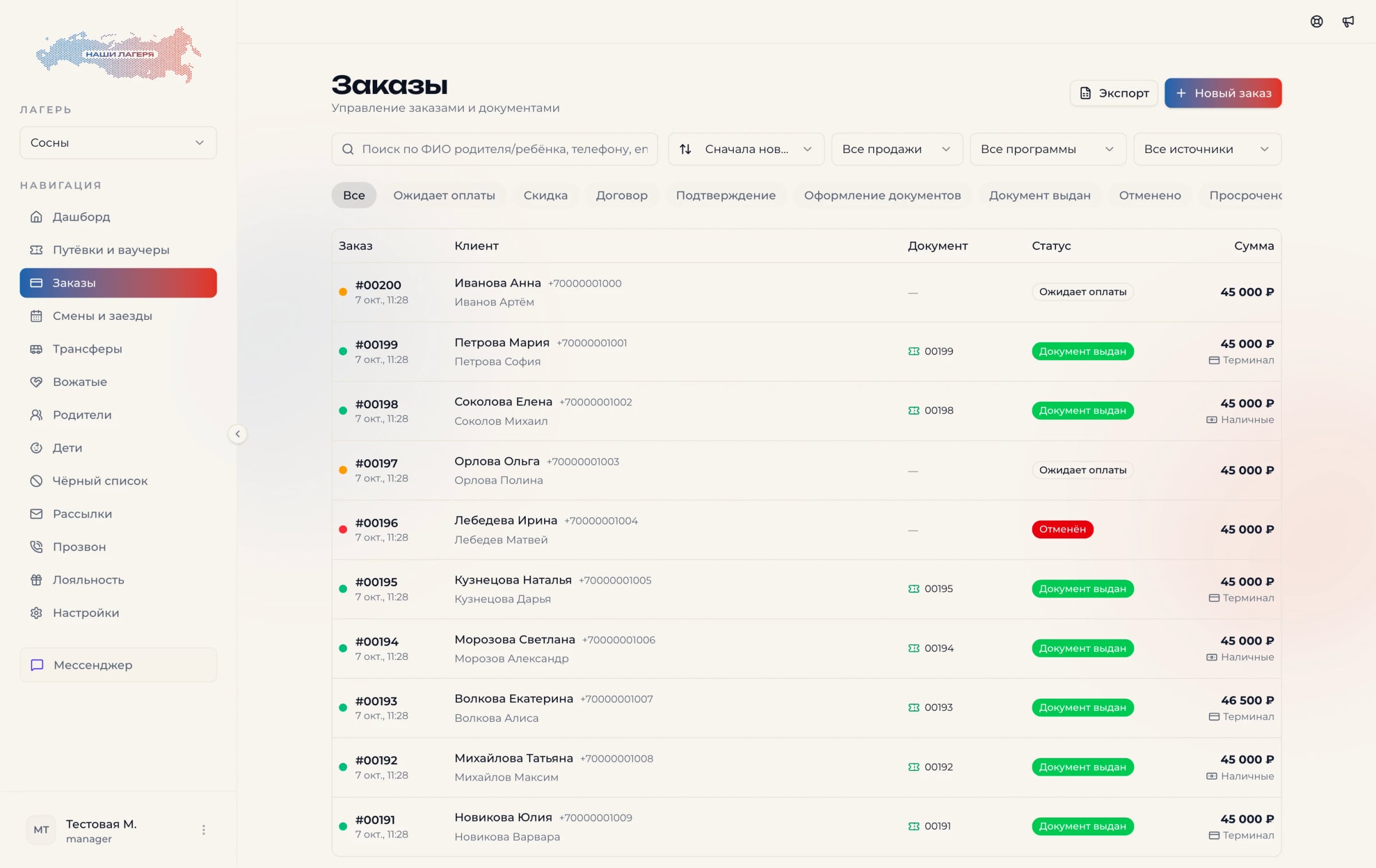This screenshot has width=1376, height=868.
Task: Click the Дашборд home icon
Action: [36, 217]
